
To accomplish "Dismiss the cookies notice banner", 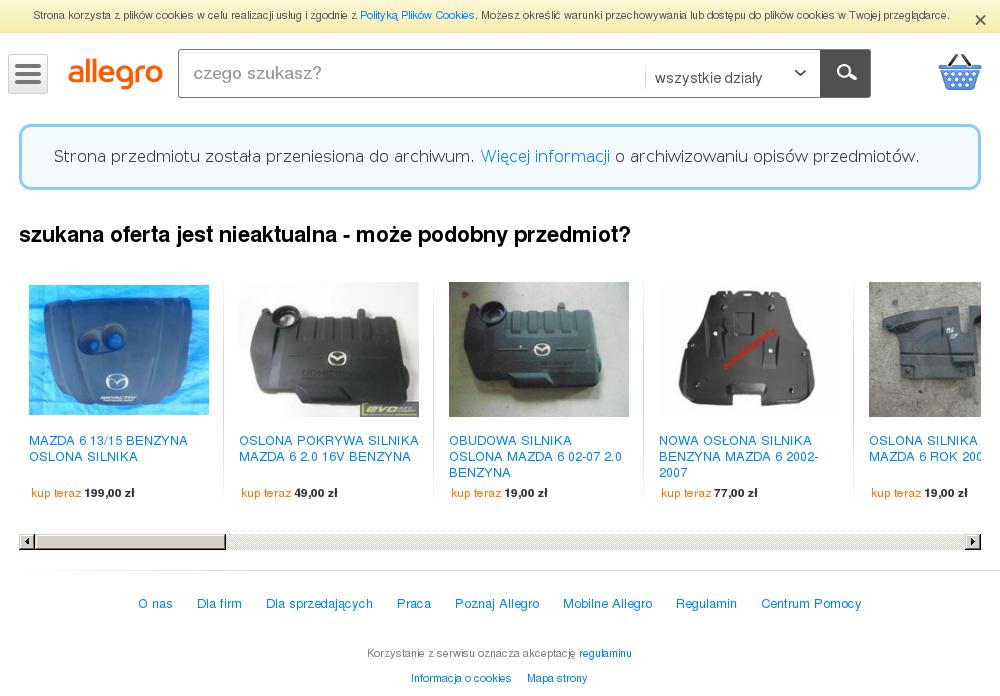I will [980, 20].
